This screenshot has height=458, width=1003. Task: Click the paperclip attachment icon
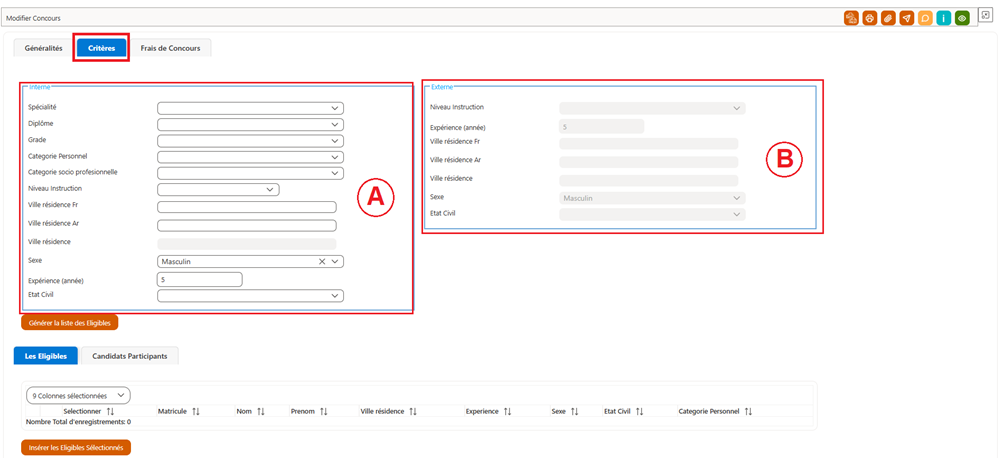pos(888,18)
